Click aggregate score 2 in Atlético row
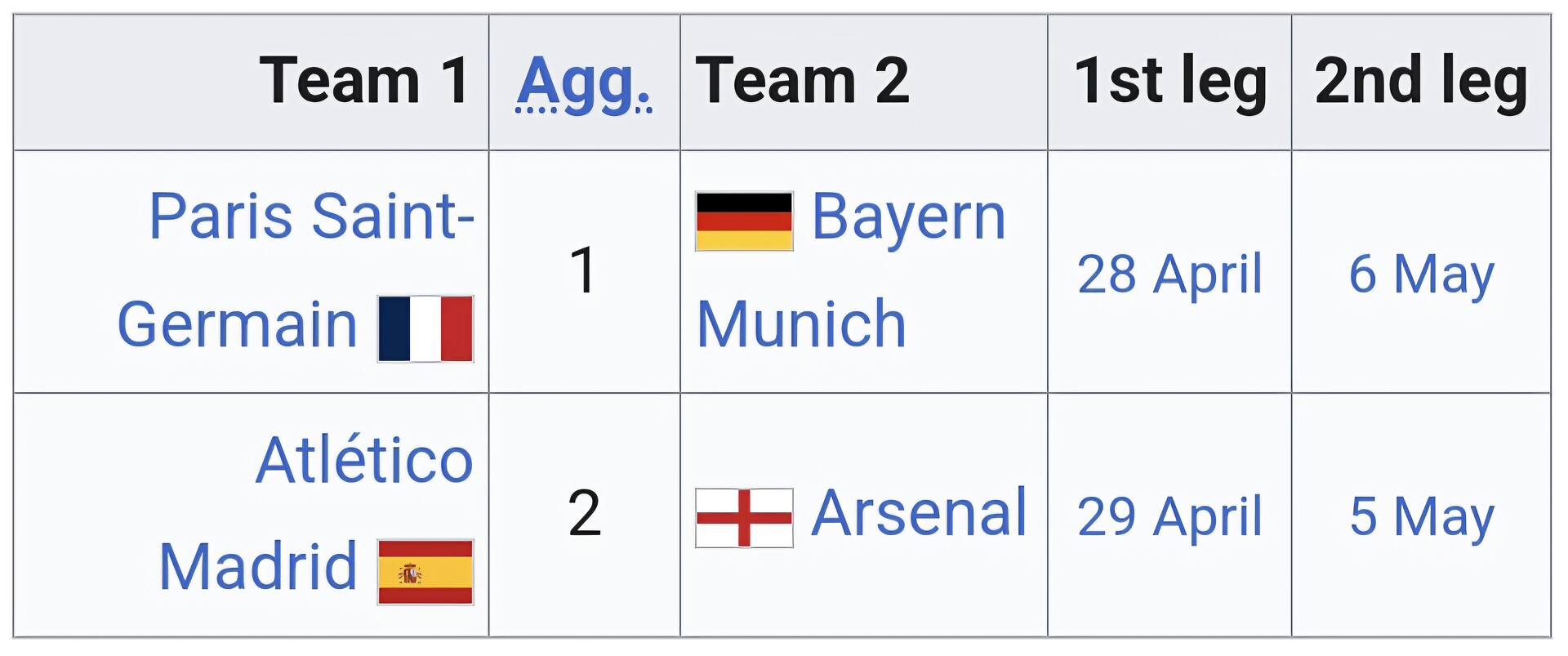The image size is (1568, 656). 584,514
